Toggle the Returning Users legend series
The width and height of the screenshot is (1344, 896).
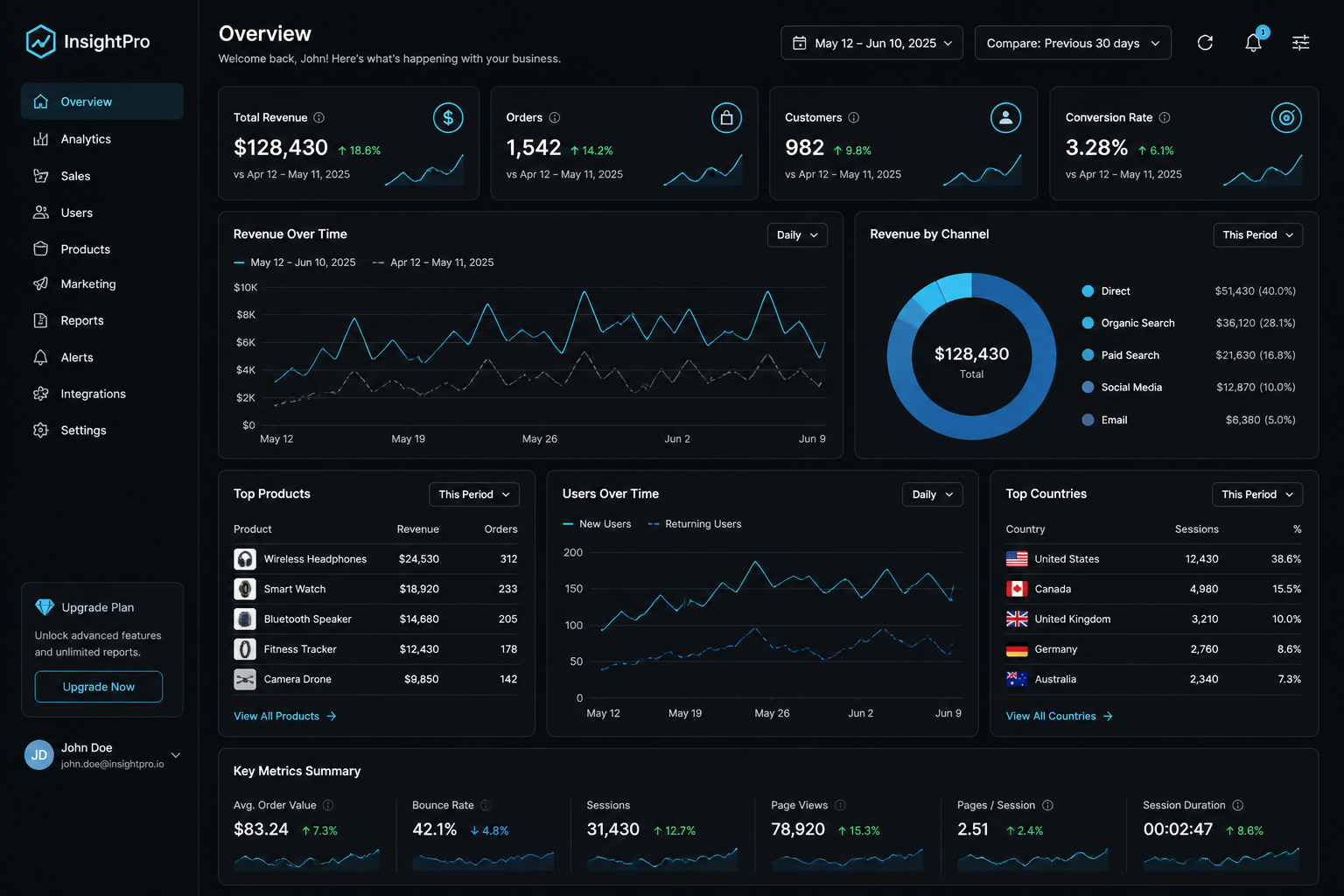[x=695, y=524]
